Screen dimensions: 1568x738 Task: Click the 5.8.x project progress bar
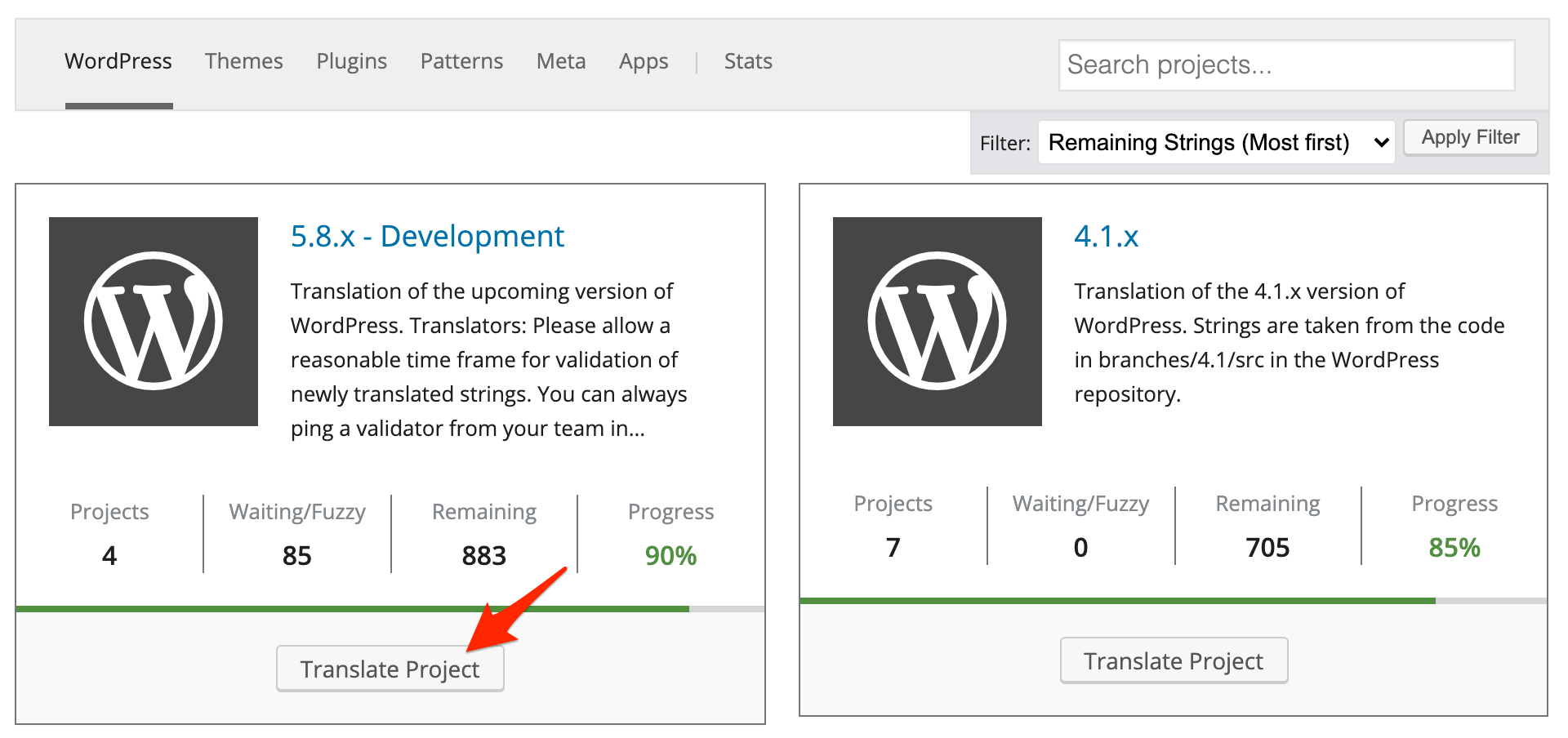pyautogui.click(x=390, y=609)
